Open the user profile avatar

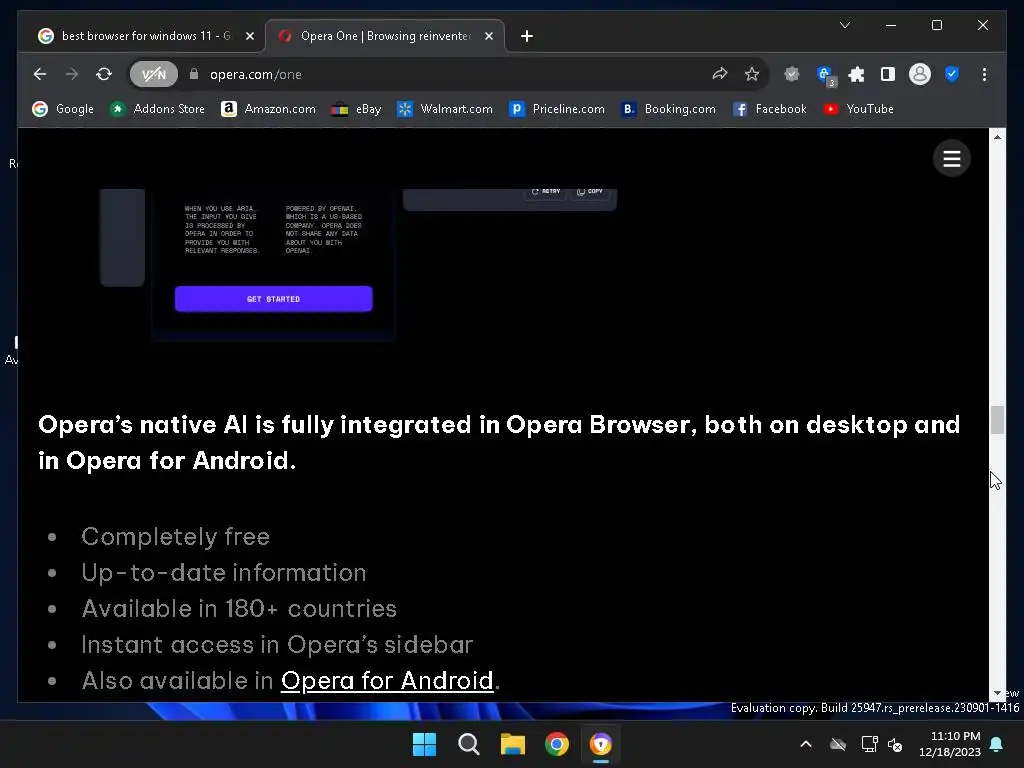[x=920, y=74]
